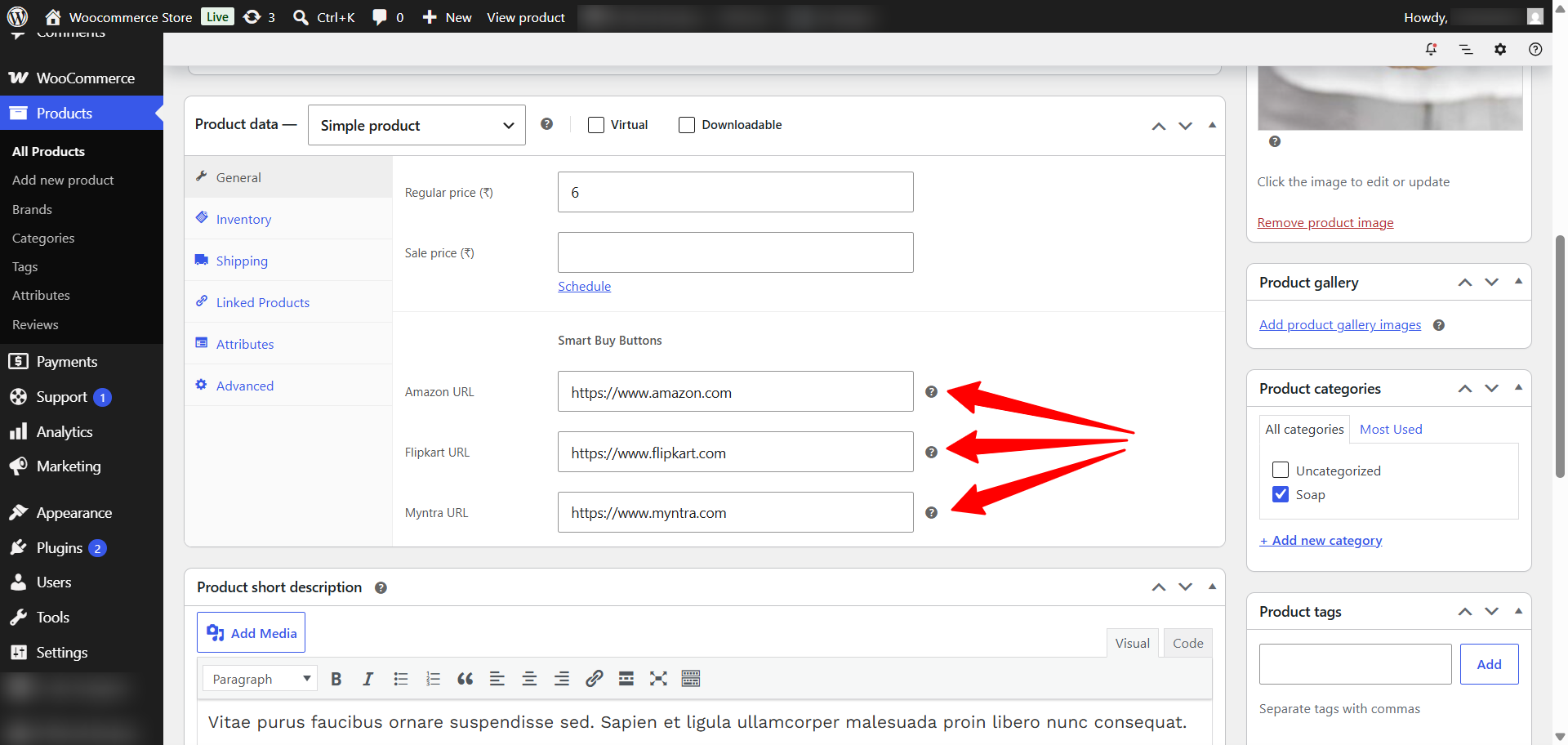Click help icon beside gallery images link

pos(1439,325)
